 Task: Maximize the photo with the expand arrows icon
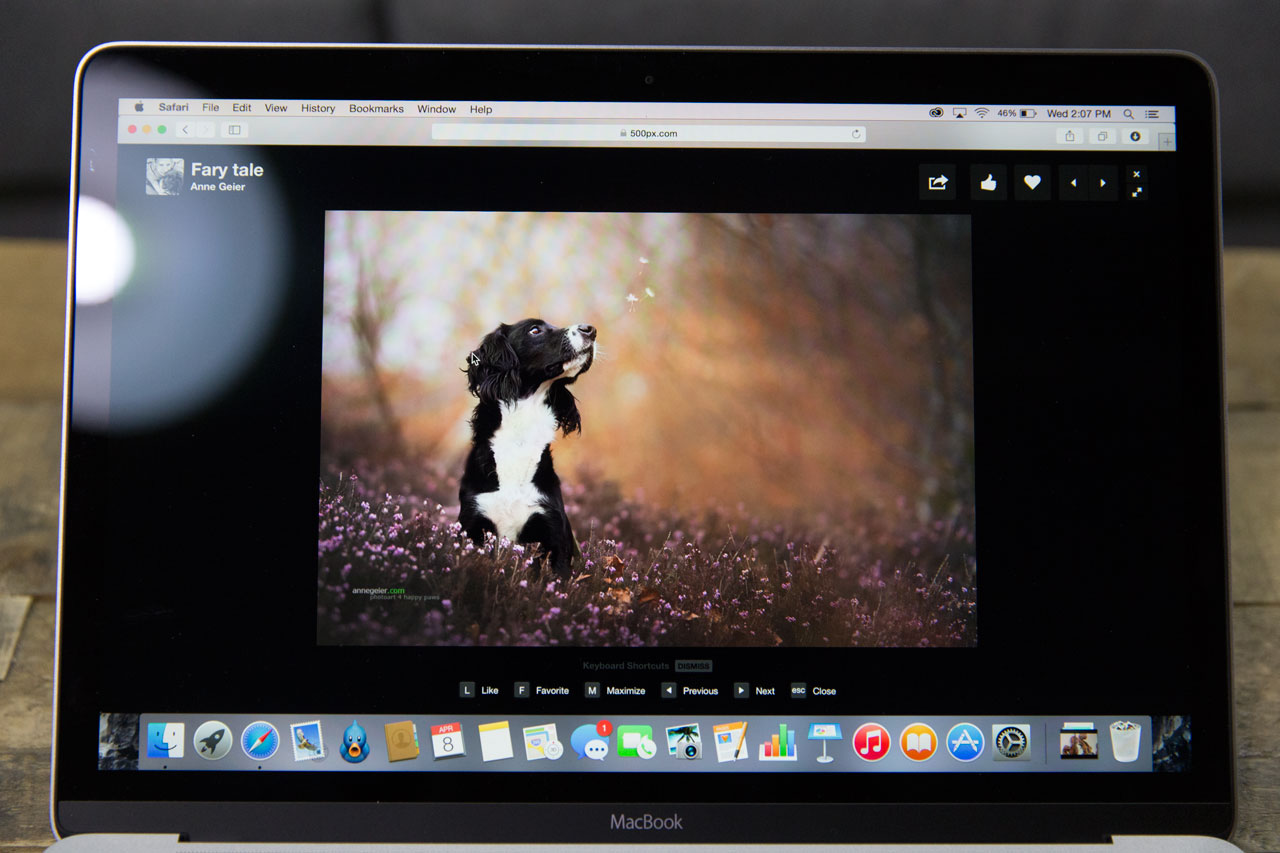tap(1136, 191)
